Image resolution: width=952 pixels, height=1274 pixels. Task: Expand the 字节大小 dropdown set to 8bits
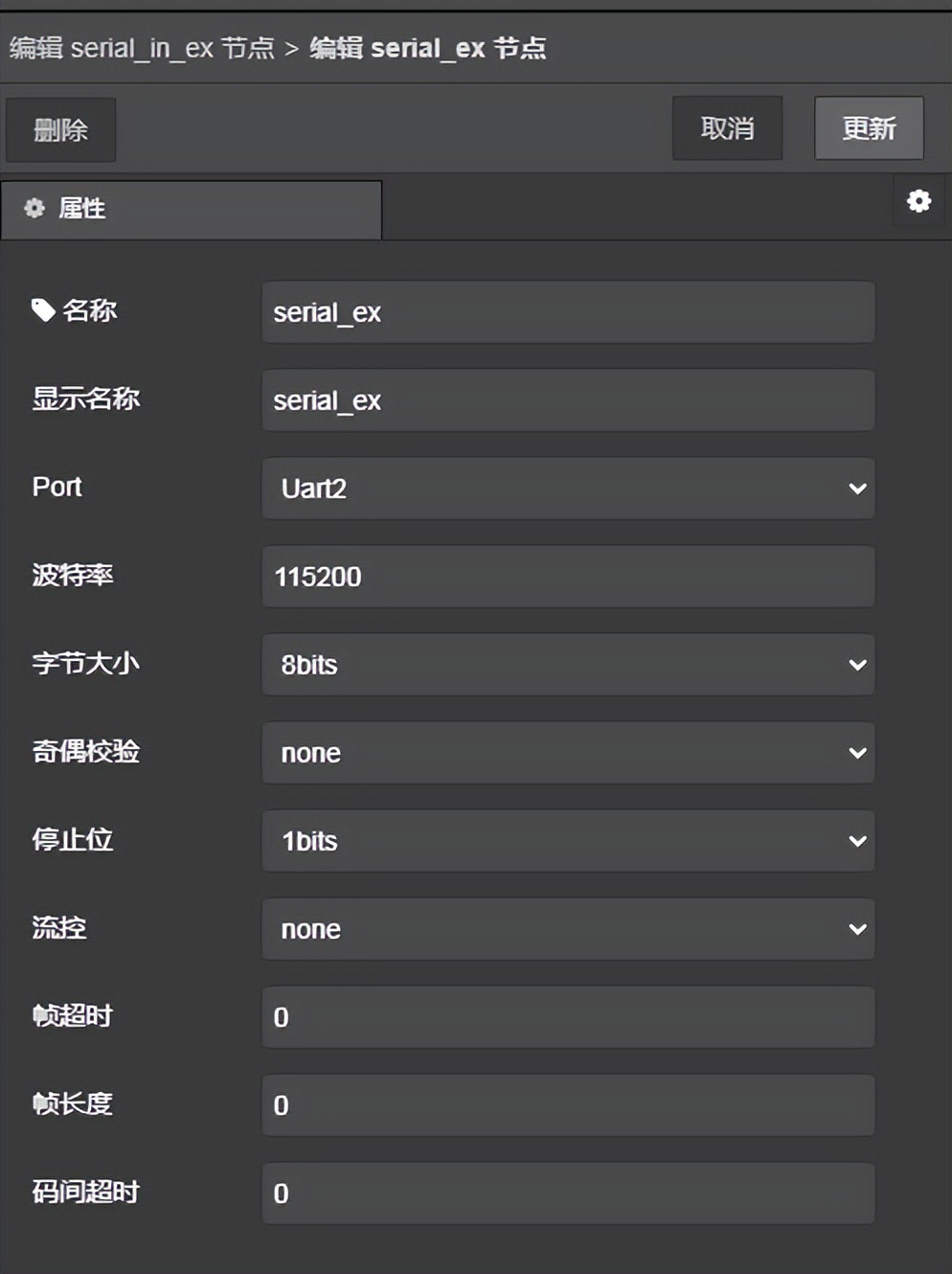pyautogui.click(x=568, y=664)
